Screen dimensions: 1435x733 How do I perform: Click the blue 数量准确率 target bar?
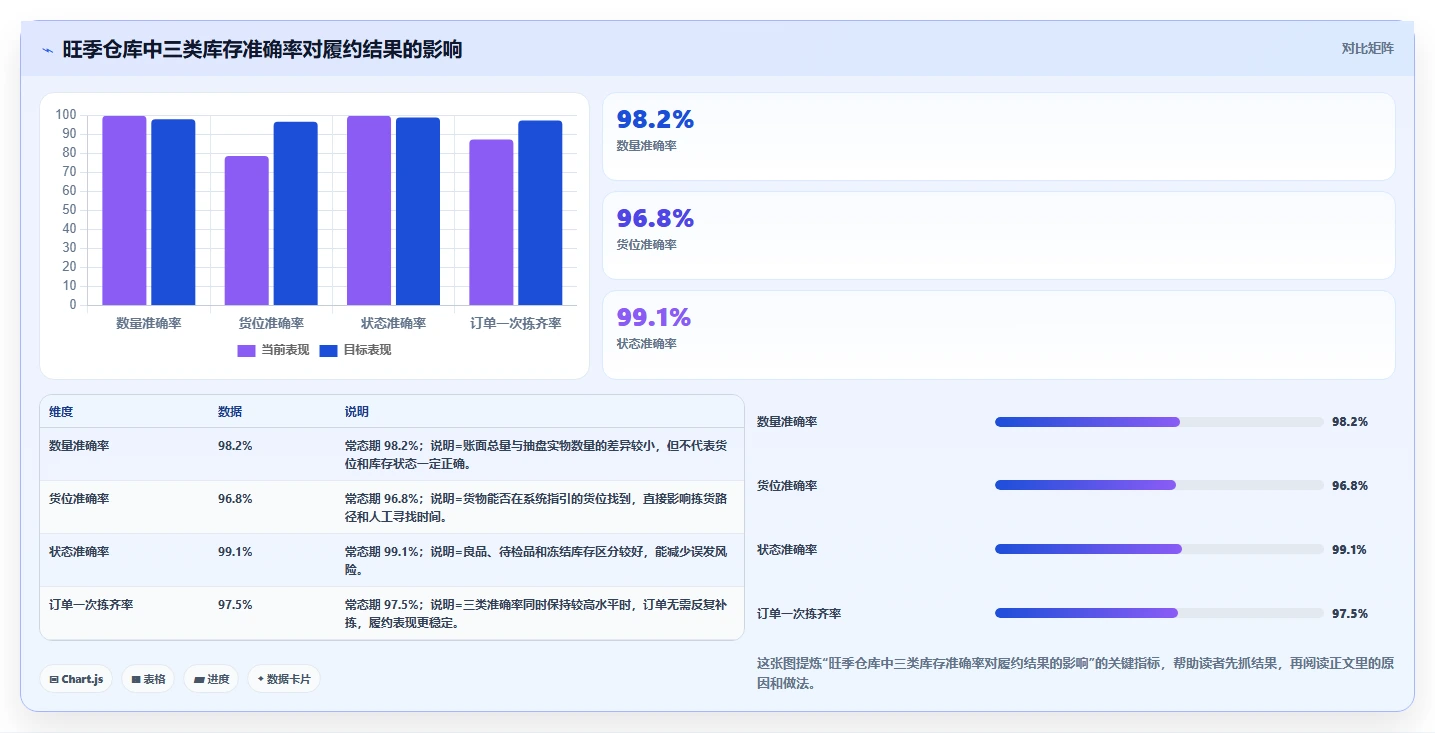(x=173, y=212)
